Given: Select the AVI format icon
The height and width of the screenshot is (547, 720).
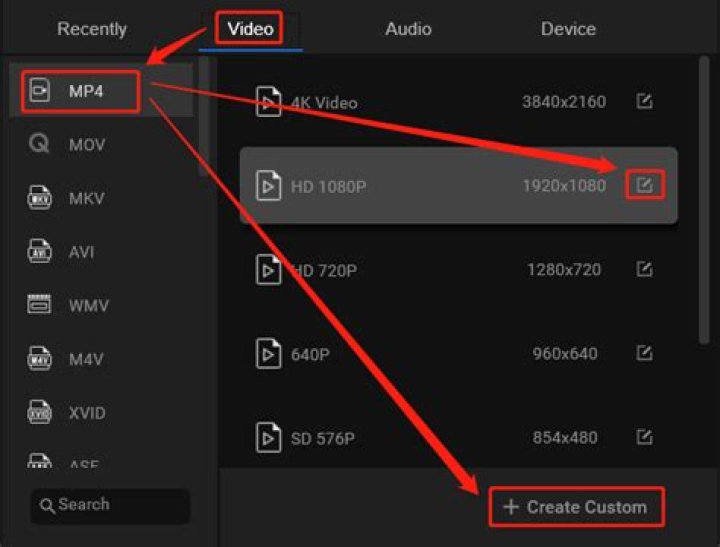Looking at the screenshot, I should pos(39,251).
